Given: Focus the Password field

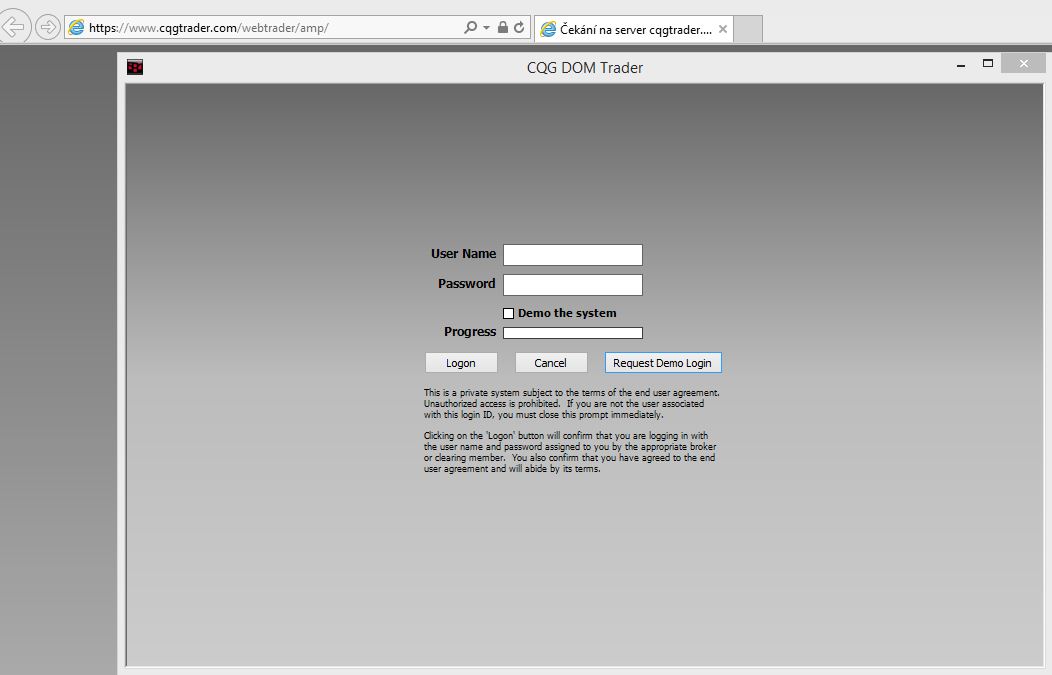Looking at the screenshot, I should click(x=573, y=284).
